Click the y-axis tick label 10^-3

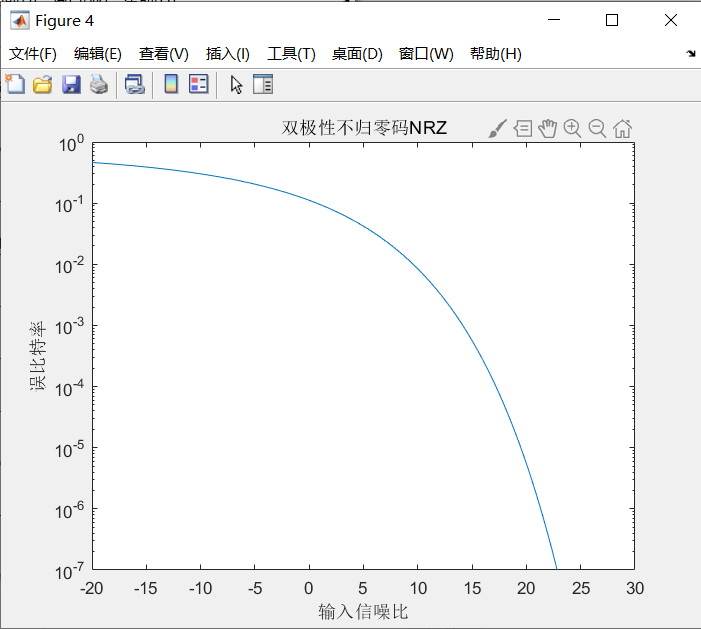click(69, 327)
